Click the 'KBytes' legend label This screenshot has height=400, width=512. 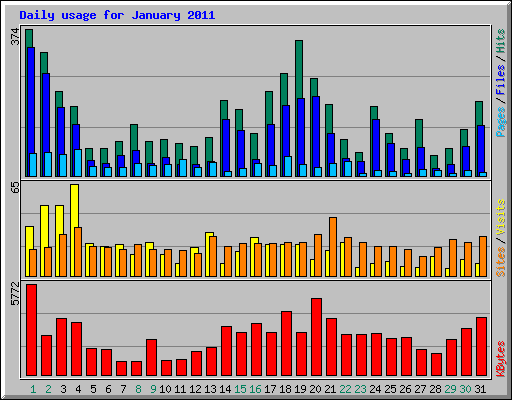coord(501,359)
